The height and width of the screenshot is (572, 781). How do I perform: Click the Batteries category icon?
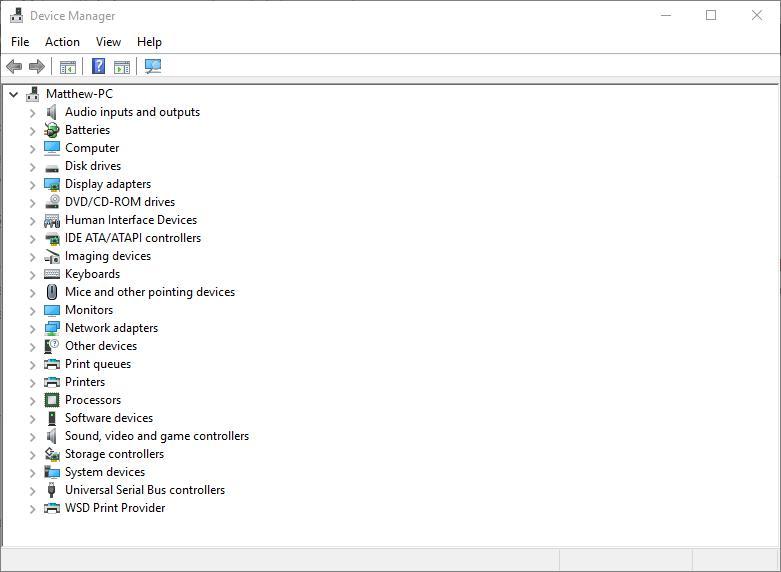pyautogui.click(x=52, y=130)
